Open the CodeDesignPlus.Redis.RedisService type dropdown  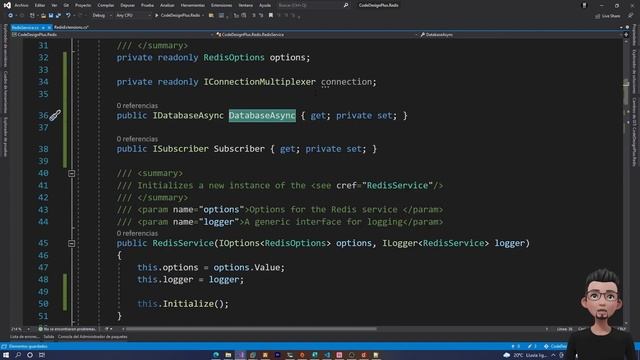click(316, 35)
